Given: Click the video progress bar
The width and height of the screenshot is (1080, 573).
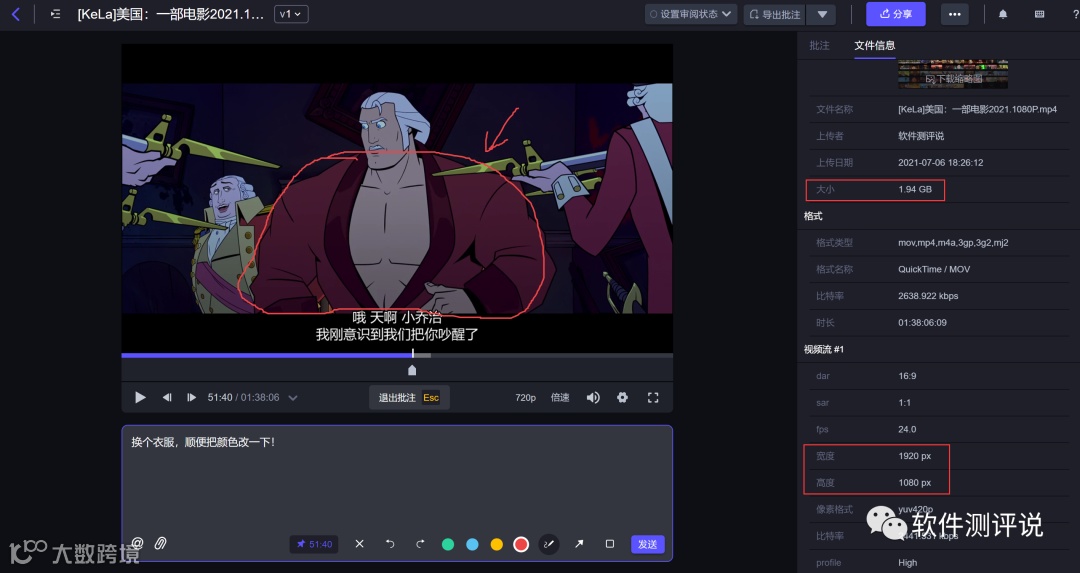Looking at the screenshot, I should coord(397,355).
